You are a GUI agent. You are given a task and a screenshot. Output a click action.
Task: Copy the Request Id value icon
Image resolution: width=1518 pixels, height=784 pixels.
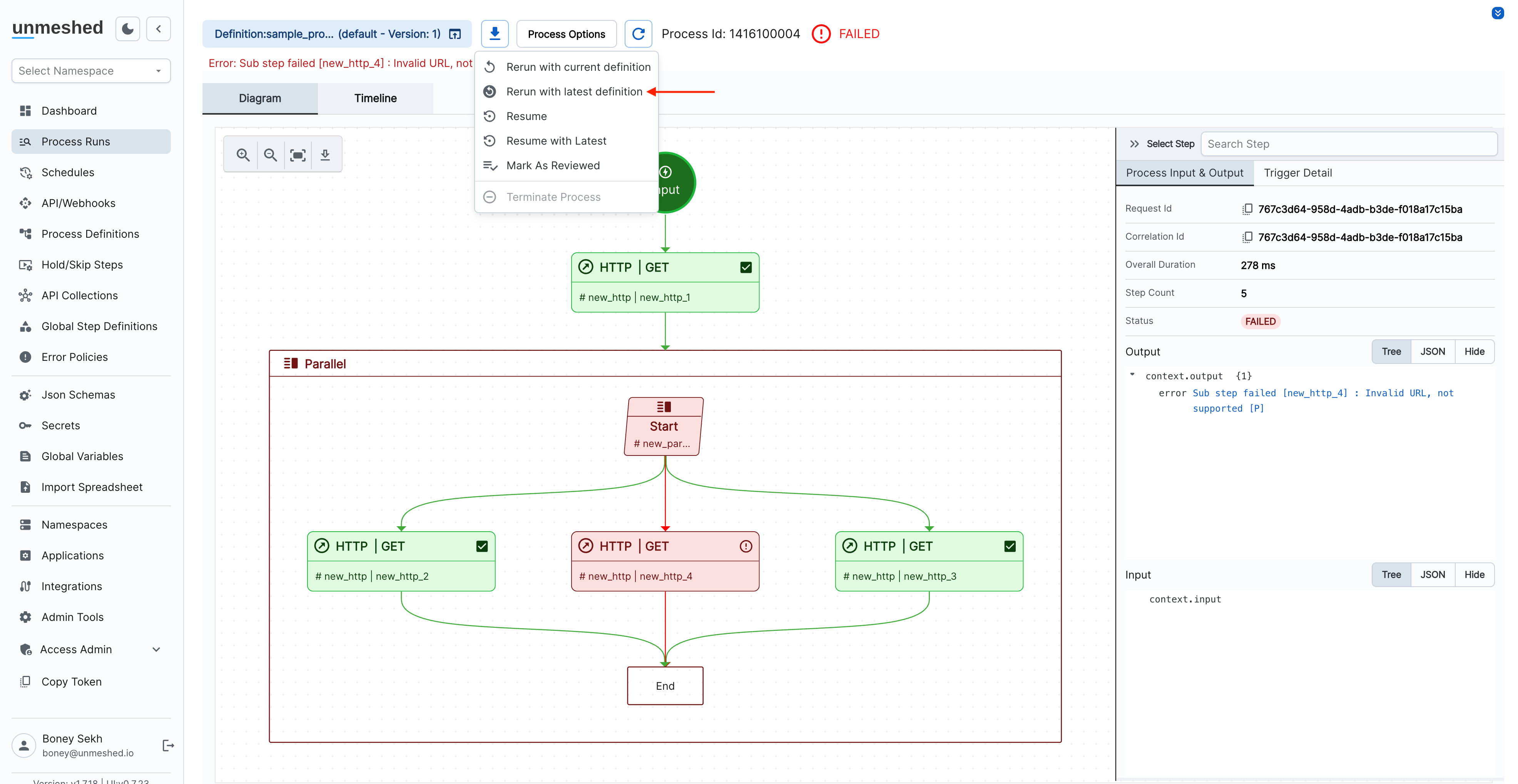tap(1247, 209)
